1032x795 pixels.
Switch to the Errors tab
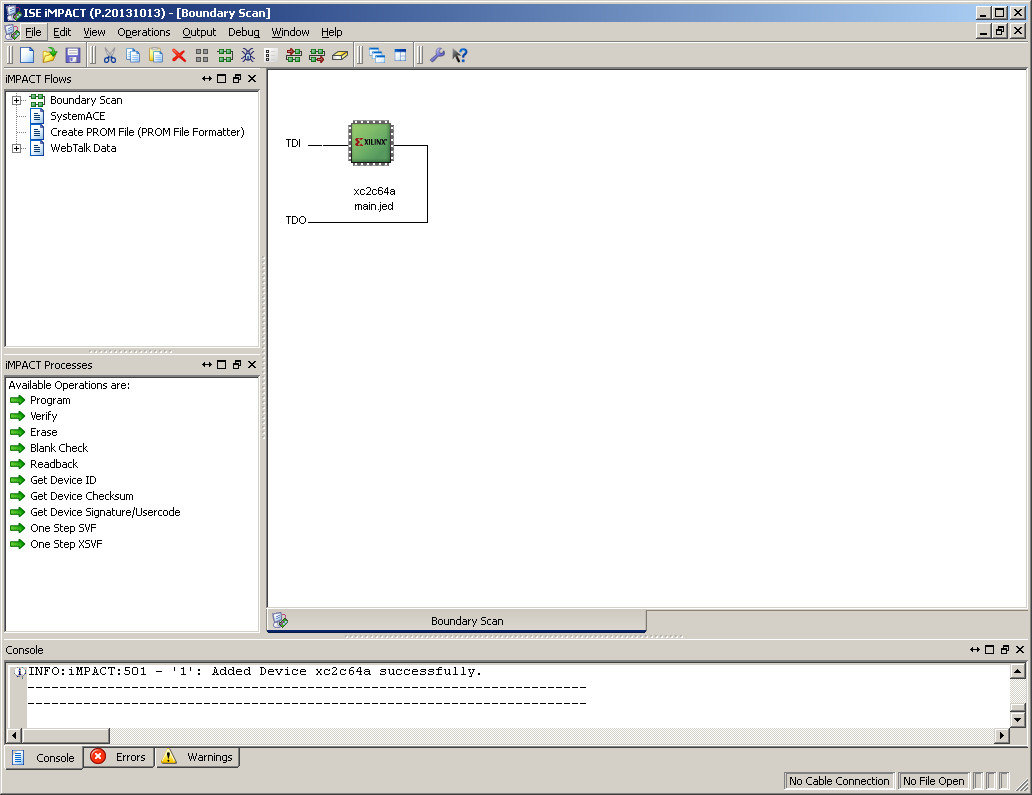[119, 757]
